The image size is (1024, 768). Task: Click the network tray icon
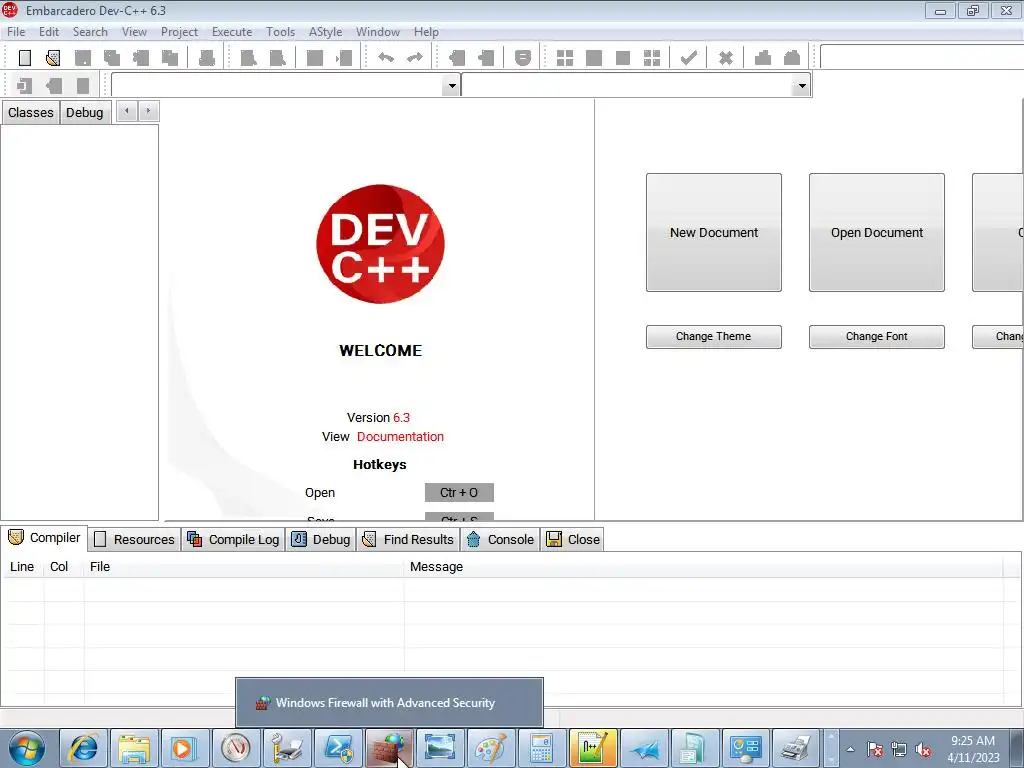click(x=899, y=750)
